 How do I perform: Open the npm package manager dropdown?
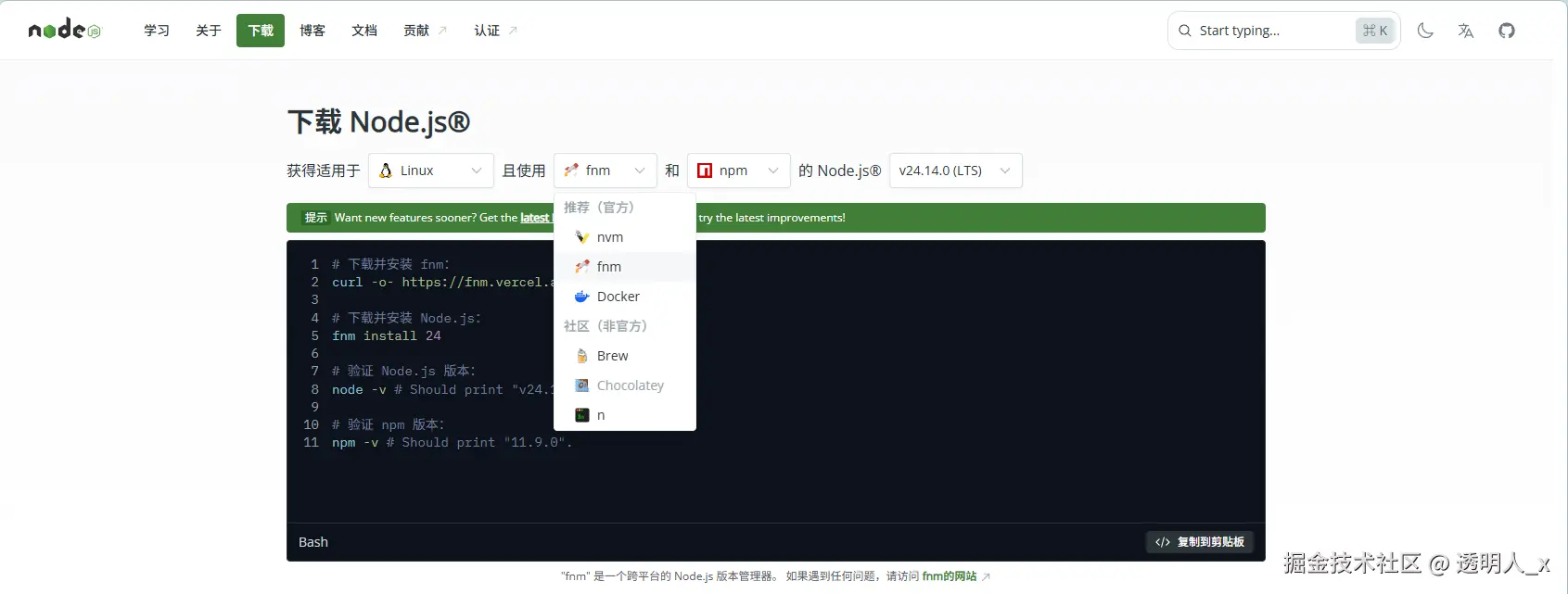[x=739, y=171]
